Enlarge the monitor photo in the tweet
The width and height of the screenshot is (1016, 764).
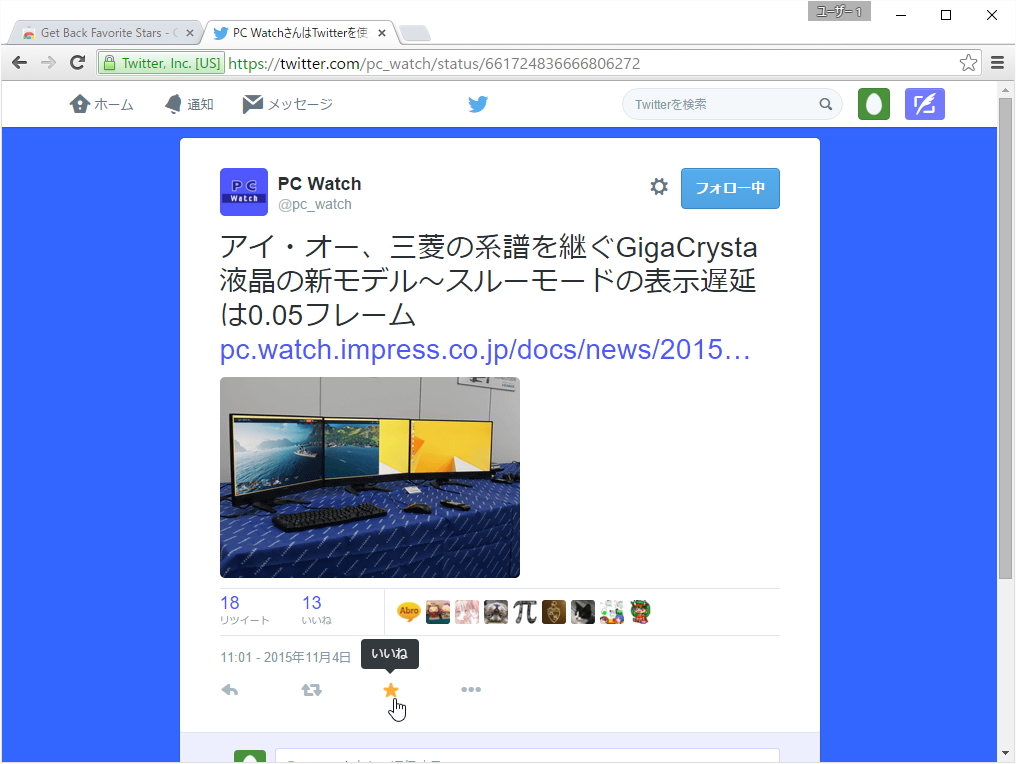(x=370, y=477)
